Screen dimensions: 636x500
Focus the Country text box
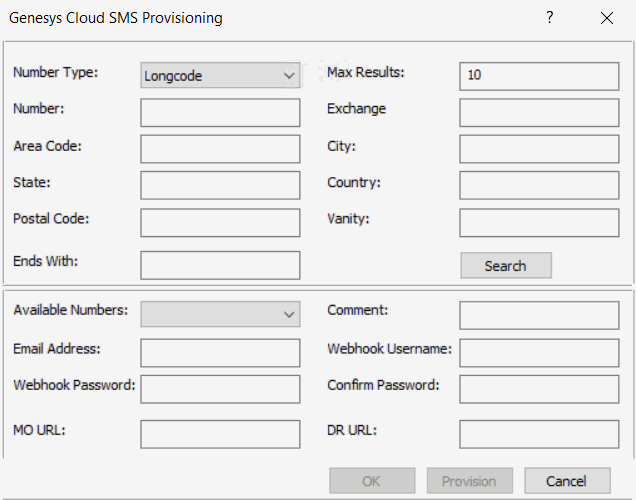click(x=539, y=185)
